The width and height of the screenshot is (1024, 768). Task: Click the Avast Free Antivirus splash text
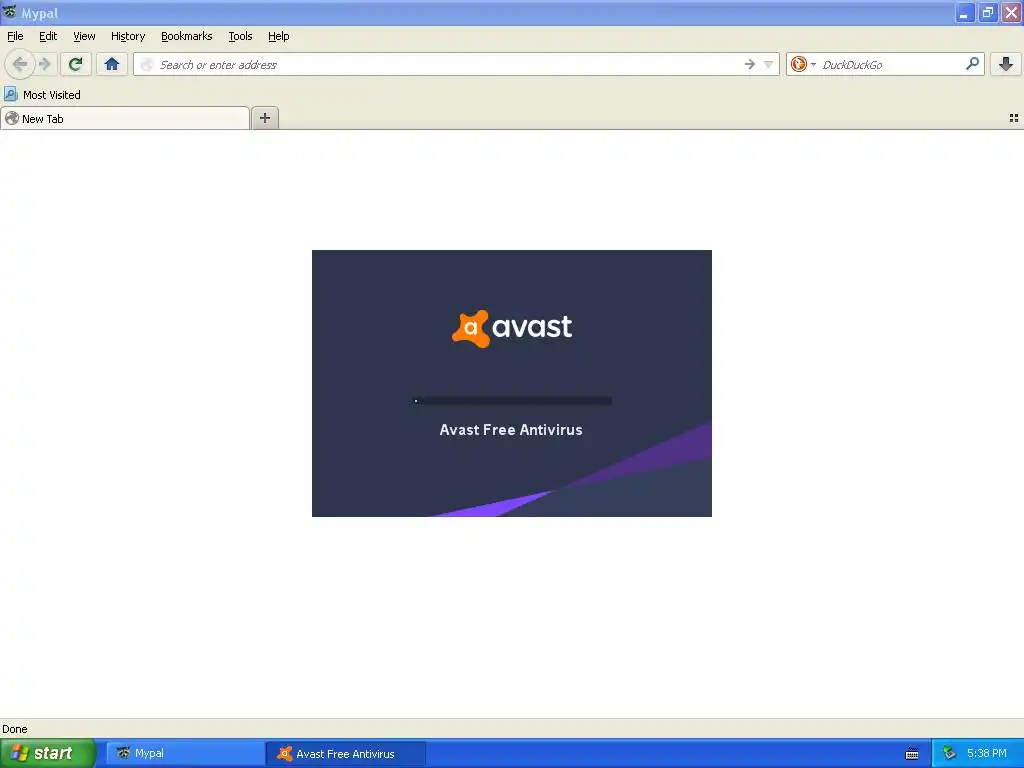coord(511,430)
